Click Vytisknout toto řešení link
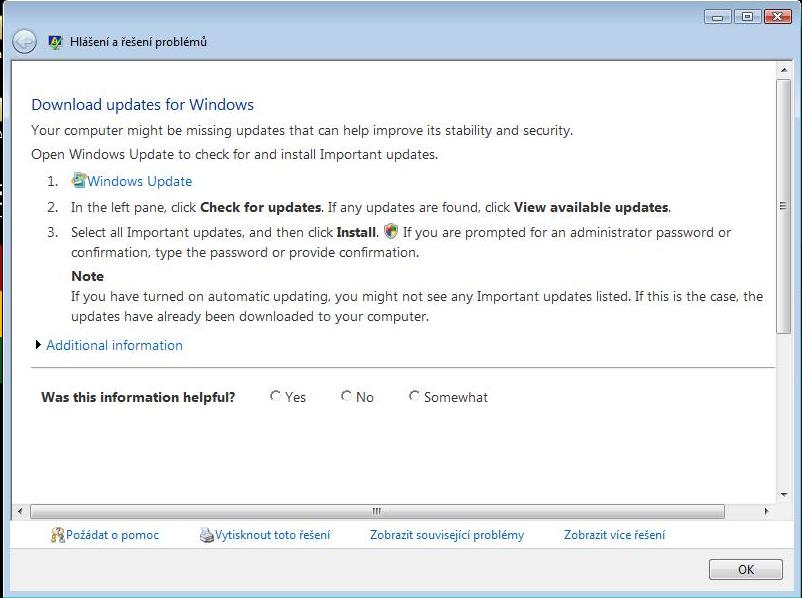Image resolution: width=802 pixels, height=598 pixels. [273, 535]
